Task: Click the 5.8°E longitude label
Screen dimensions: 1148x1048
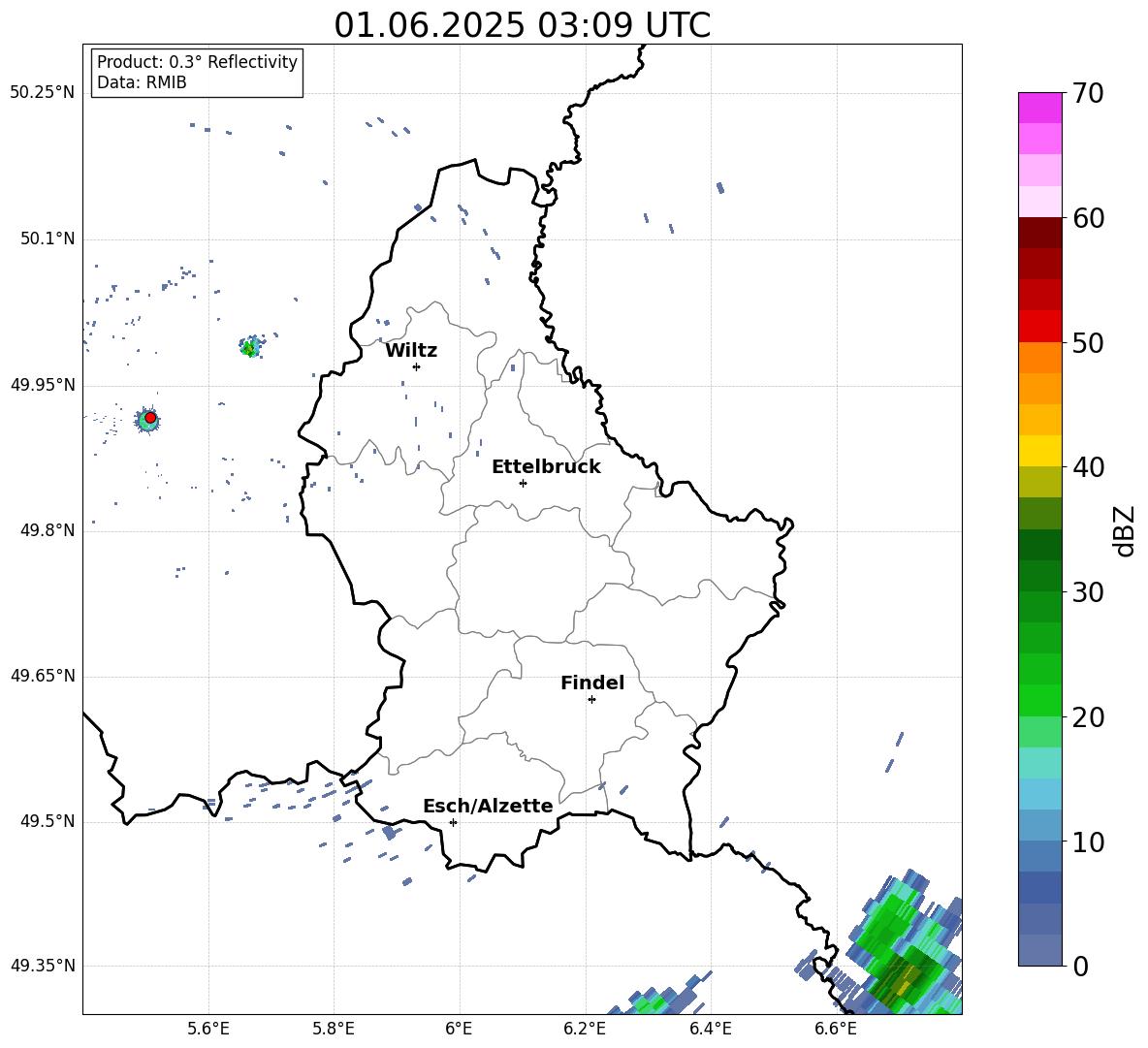Action: click(334, 1029)
